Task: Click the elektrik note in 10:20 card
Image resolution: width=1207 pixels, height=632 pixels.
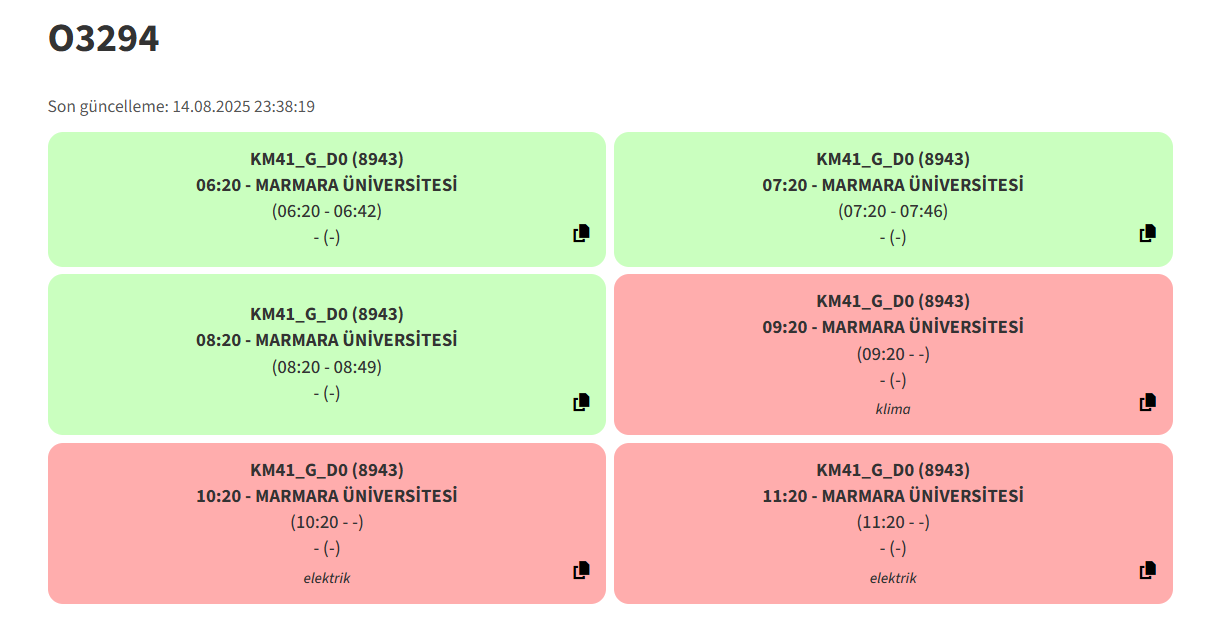Action: pyautogui.click(x=327, y=578)
